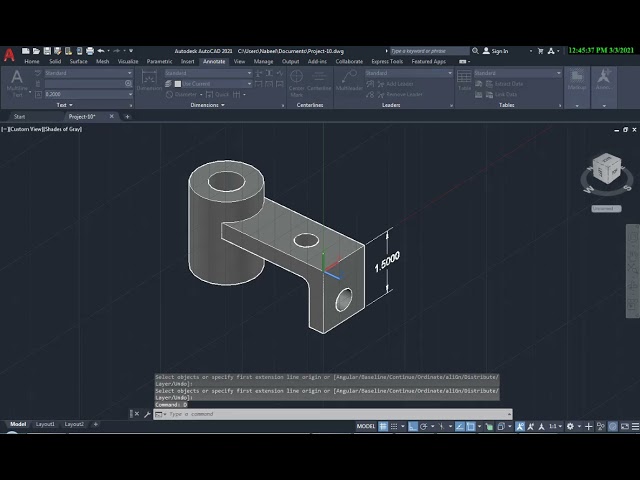This screenshot has width=640, height=480.
Task: Click the Quick dimension tool
Action: pos(218,94)
